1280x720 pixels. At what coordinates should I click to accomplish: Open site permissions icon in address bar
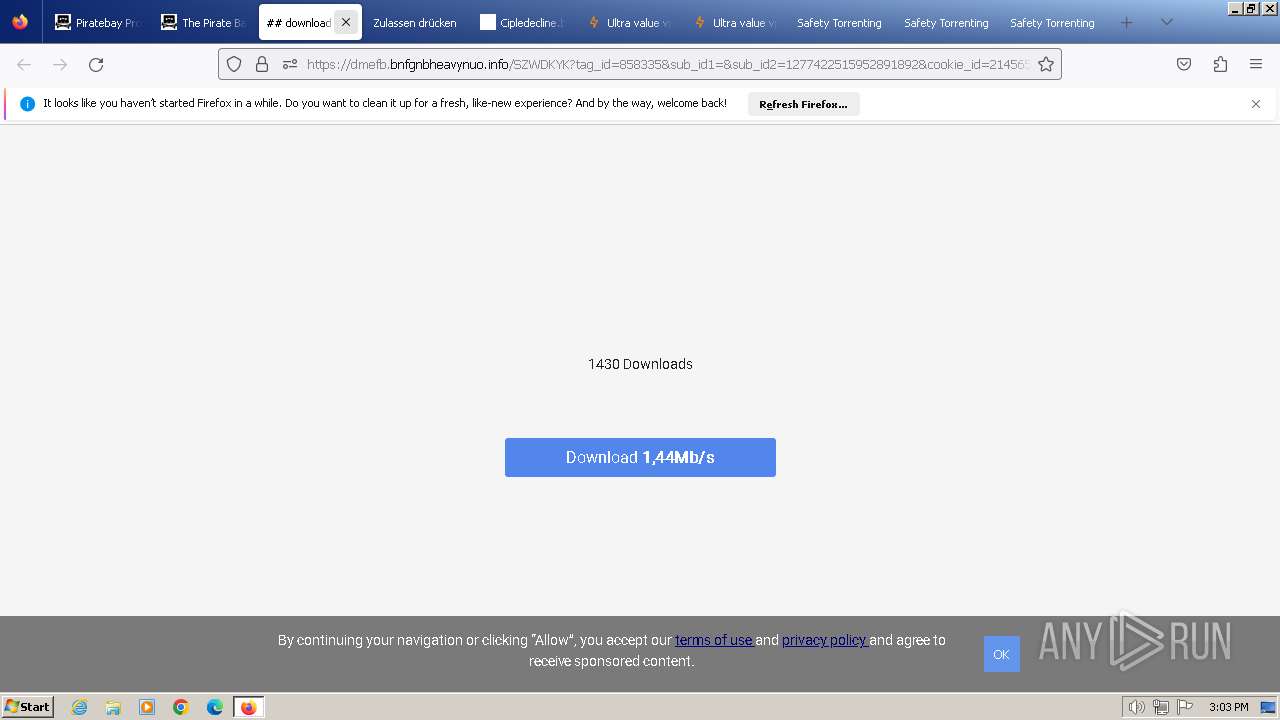pos(290,64)
